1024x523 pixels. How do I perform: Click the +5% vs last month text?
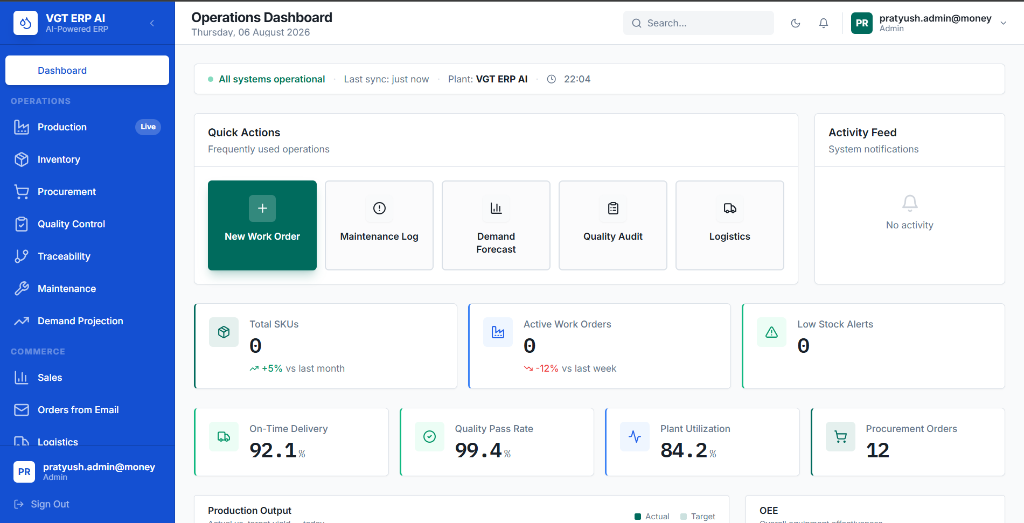coord(297,368)
